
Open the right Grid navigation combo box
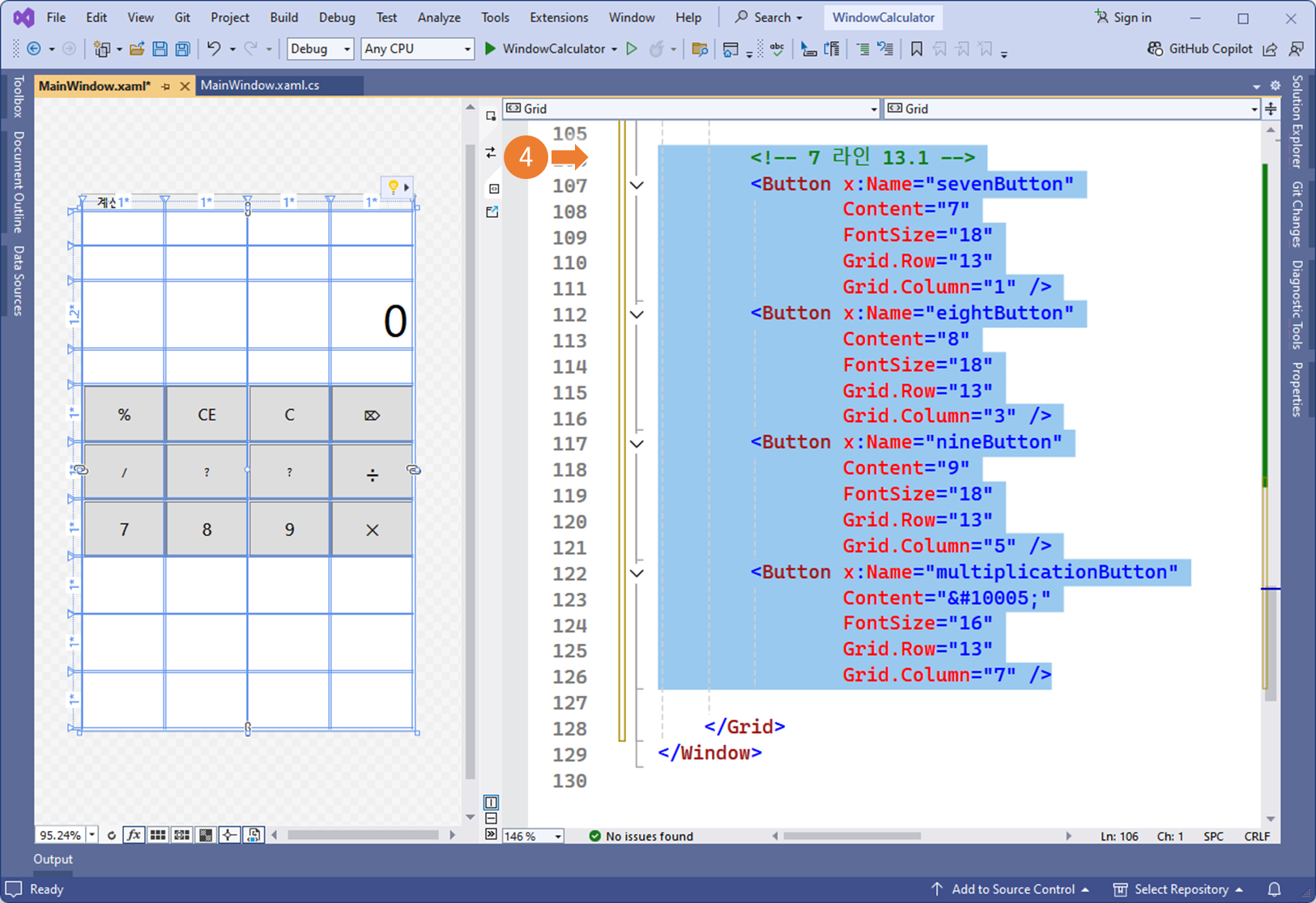click(1072, 109)
